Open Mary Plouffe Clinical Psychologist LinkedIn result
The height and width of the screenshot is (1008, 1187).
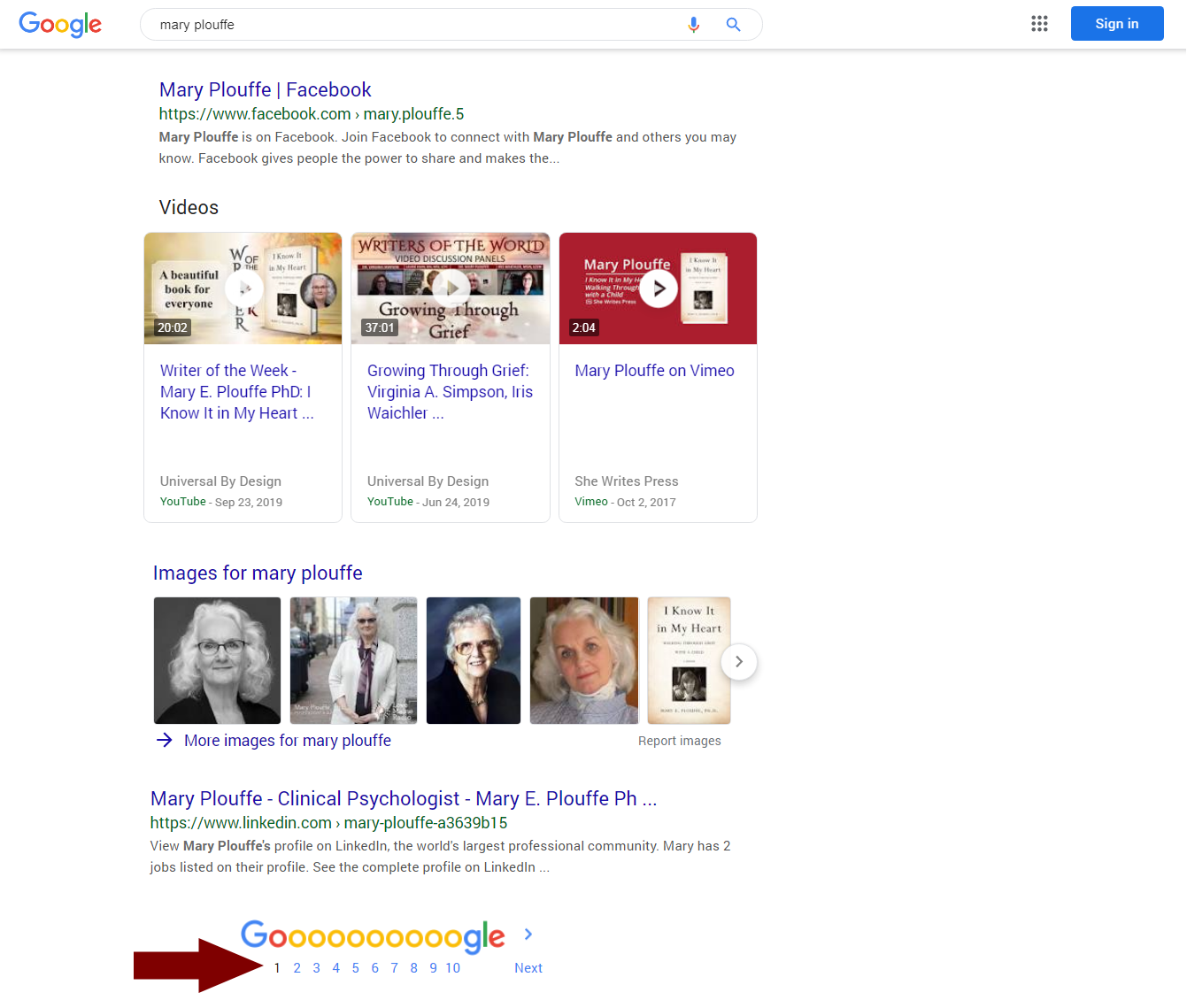(404, 798)
